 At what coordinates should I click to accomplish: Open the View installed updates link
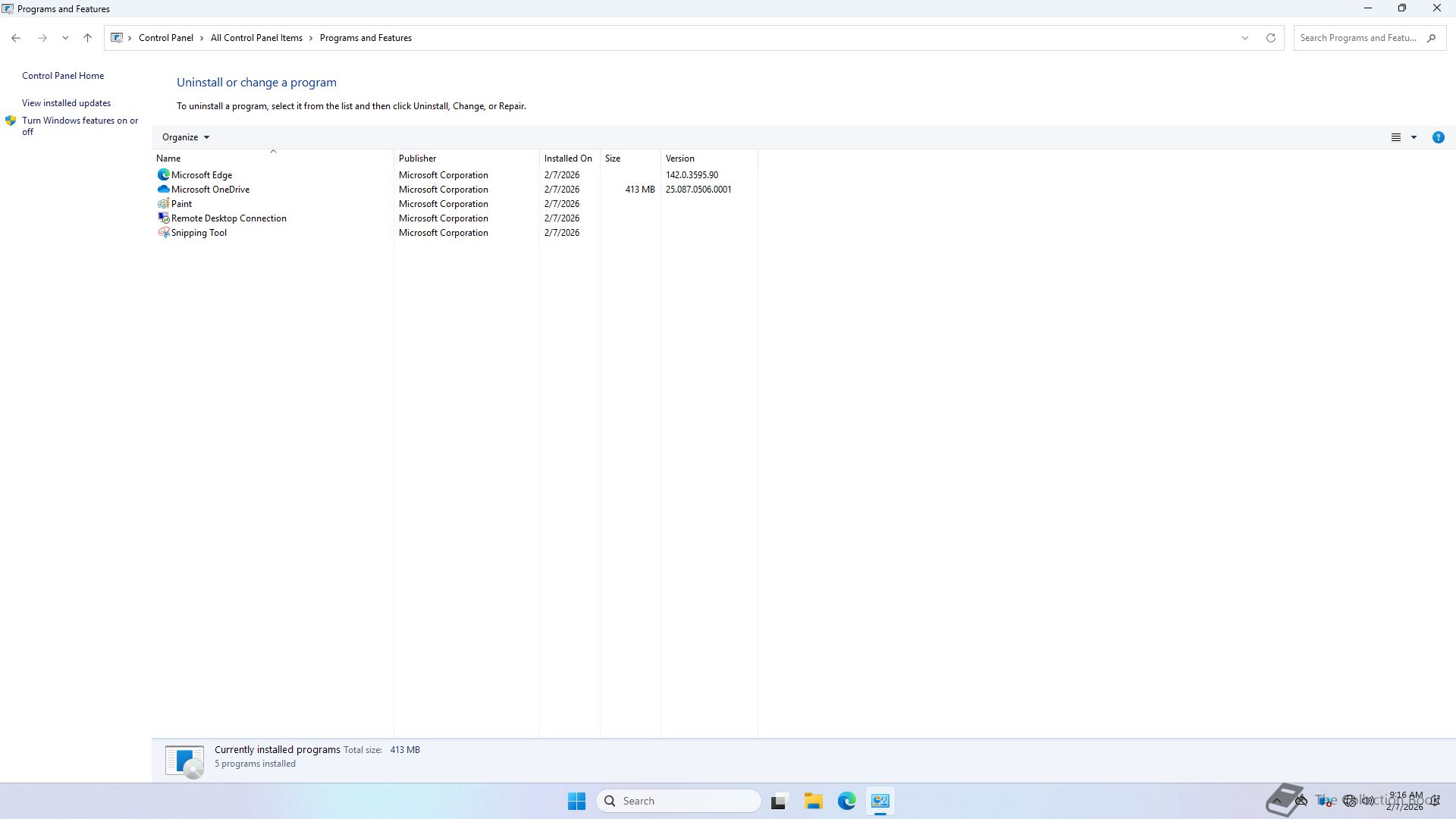tap(66, 103)
